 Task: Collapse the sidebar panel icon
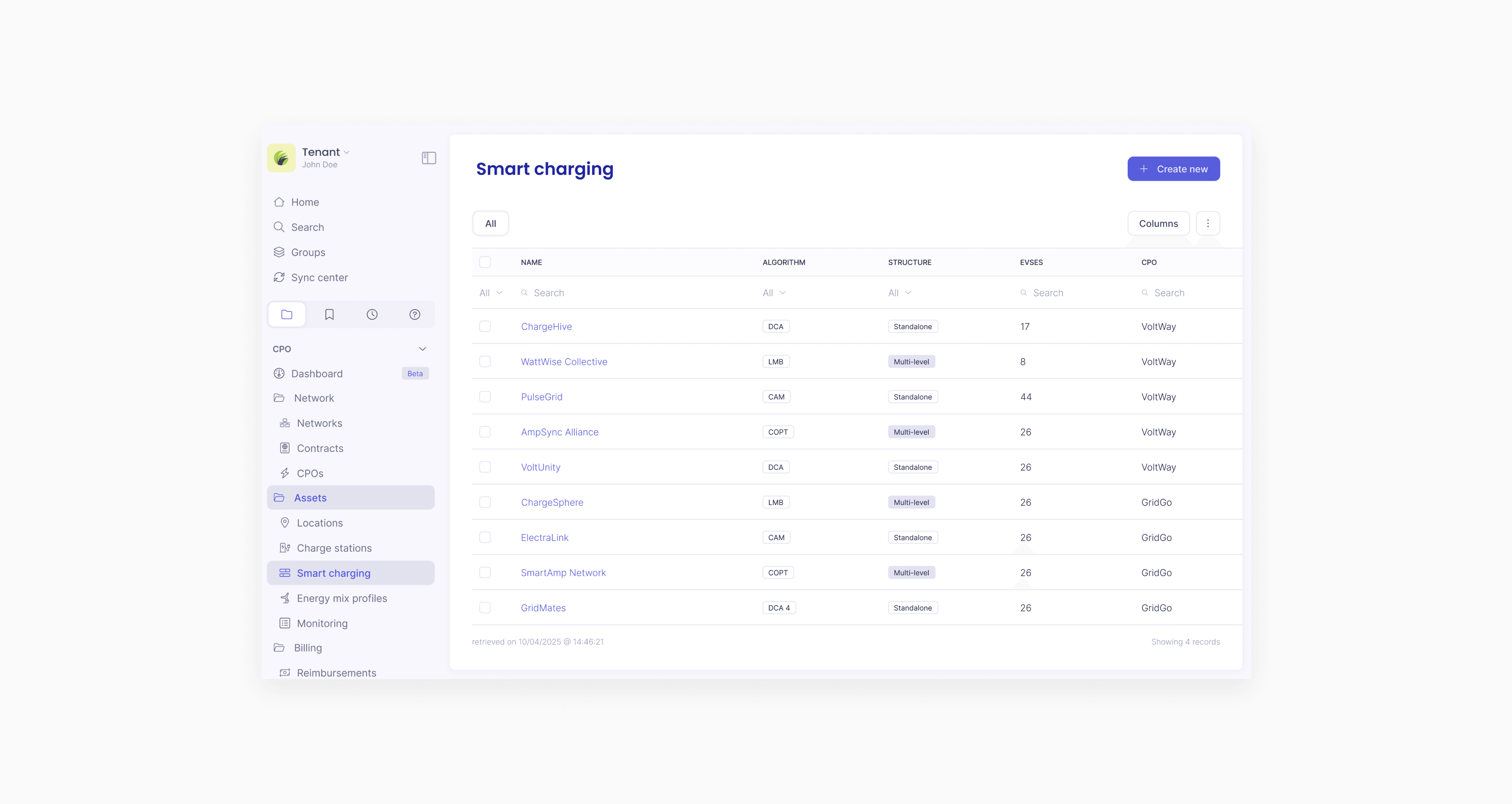429,158
